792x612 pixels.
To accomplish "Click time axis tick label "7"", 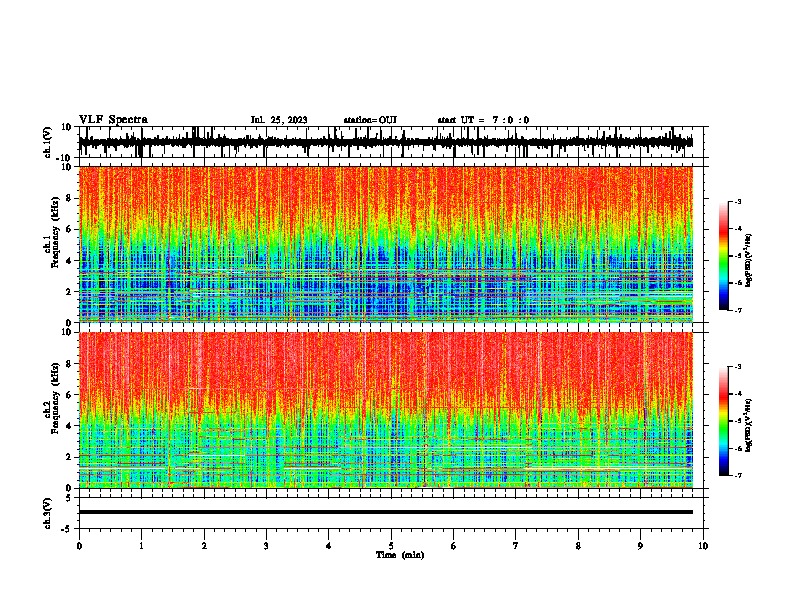I will [516, 546].
